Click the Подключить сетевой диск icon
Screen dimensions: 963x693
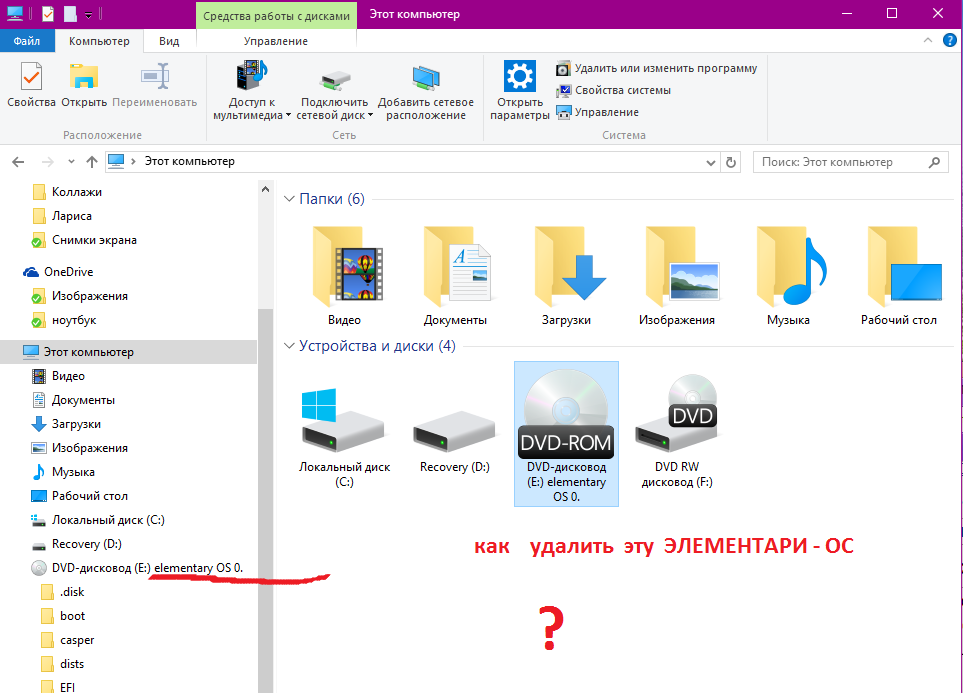coord(335,80)
